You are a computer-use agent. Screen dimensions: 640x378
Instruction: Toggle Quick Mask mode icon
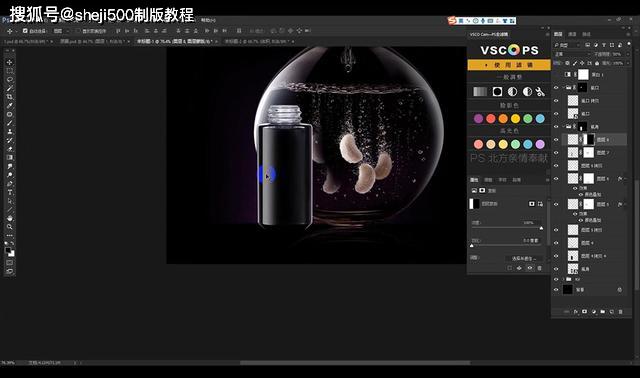pos(9,262)
